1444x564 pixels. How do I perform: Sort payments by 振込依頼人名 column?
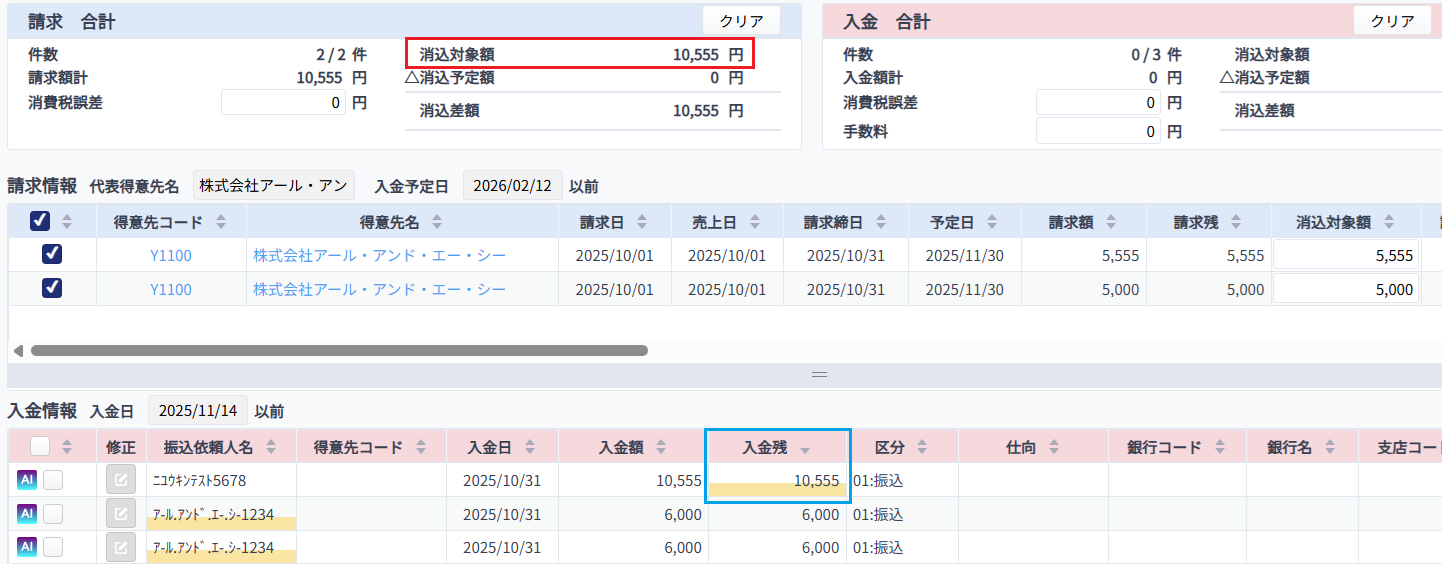[x=271, y=448]
